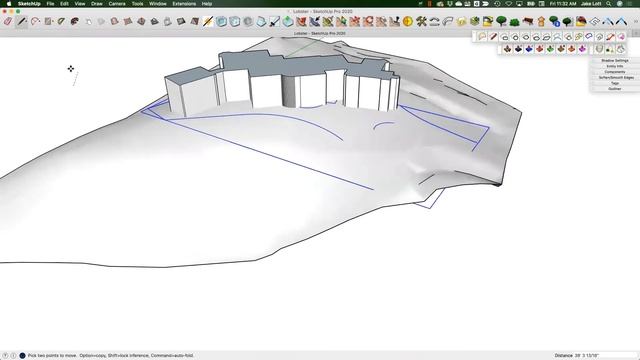
Task: Click the dark blue status bar circle icon
Action: tap(22, 356)
